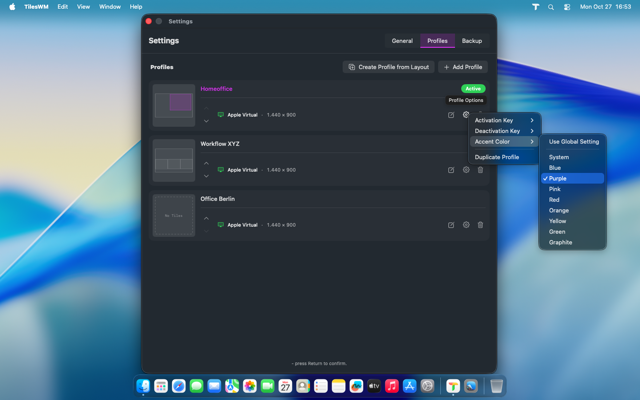Open the Apple menu
640x400 pixels.
point(12,7)
